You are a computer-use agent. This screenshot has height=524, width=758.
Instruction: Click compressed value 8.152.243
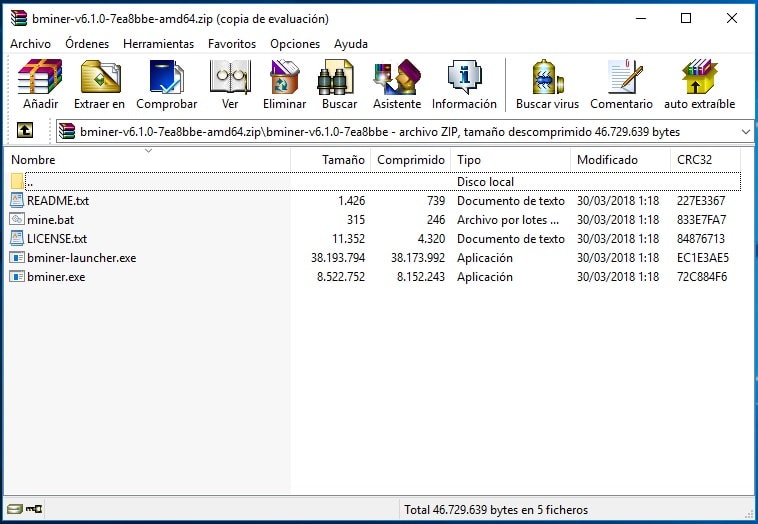(x=421, y=277)
